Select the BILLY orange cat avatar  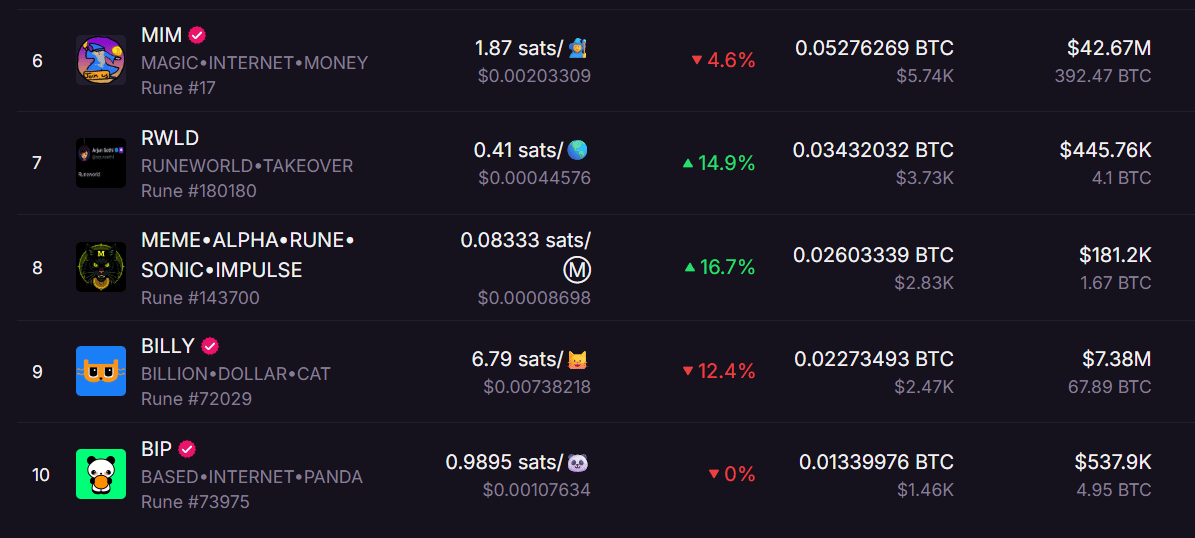101,371
